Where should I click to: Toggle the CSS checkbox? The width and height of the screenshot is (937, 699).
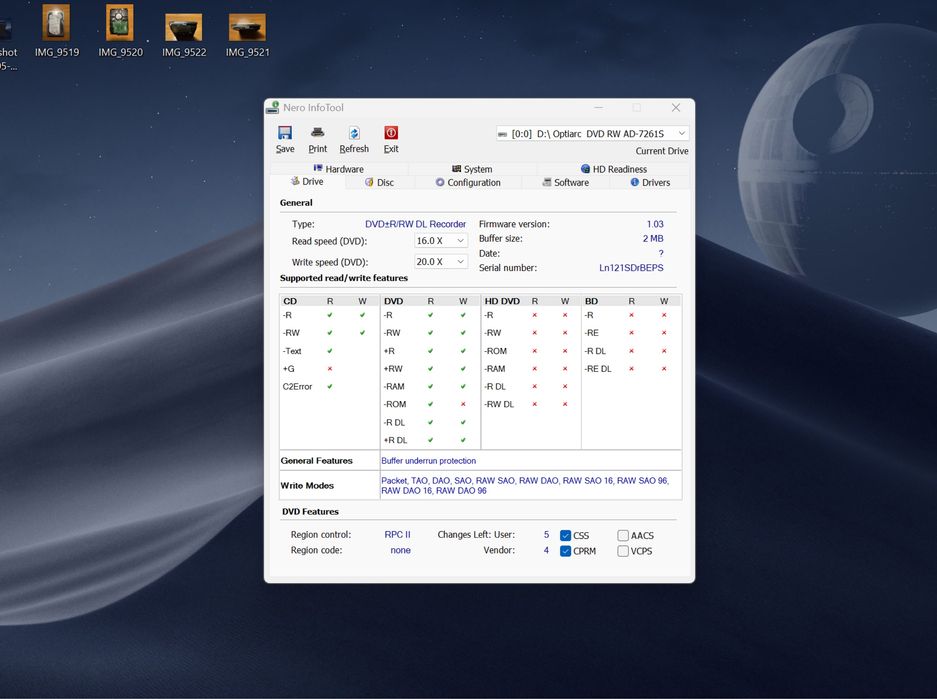[x=565, y=535]
